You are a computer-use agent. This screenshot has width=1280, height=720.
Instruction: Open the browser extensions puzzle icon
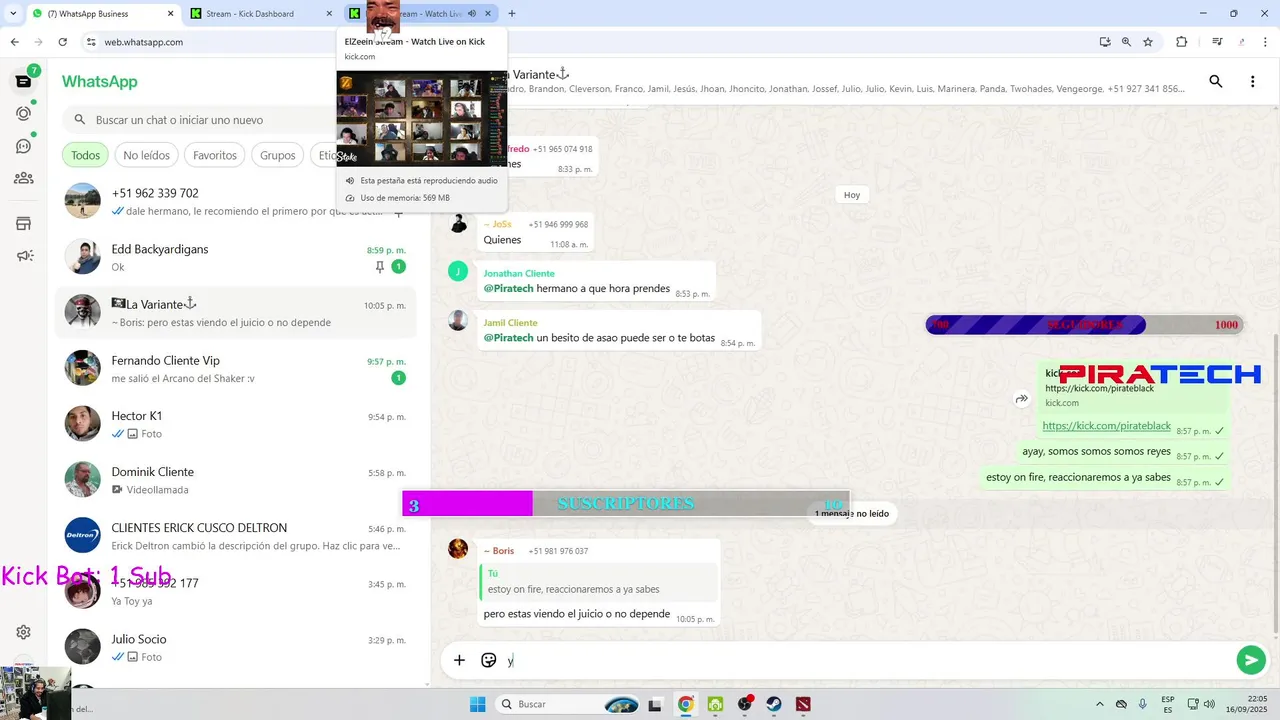[1181, 42]
